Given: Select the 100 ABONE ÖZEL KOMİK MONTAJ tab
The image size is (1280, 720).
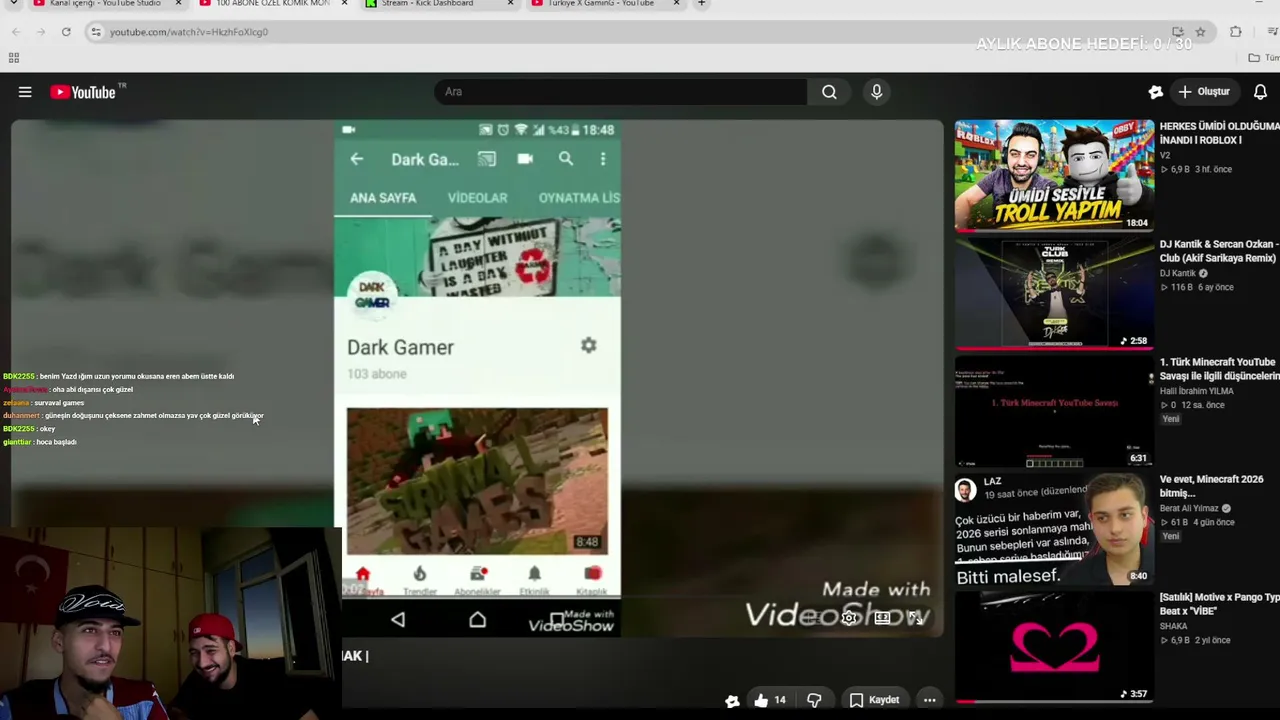Looking at the screenshot, I should click(272, 4).
